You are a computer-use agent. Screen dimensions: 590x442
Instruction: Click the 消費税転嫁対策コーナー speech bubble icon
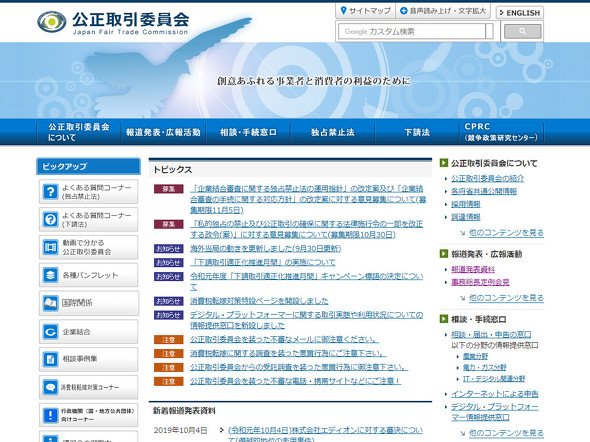[x=50, y=387]
